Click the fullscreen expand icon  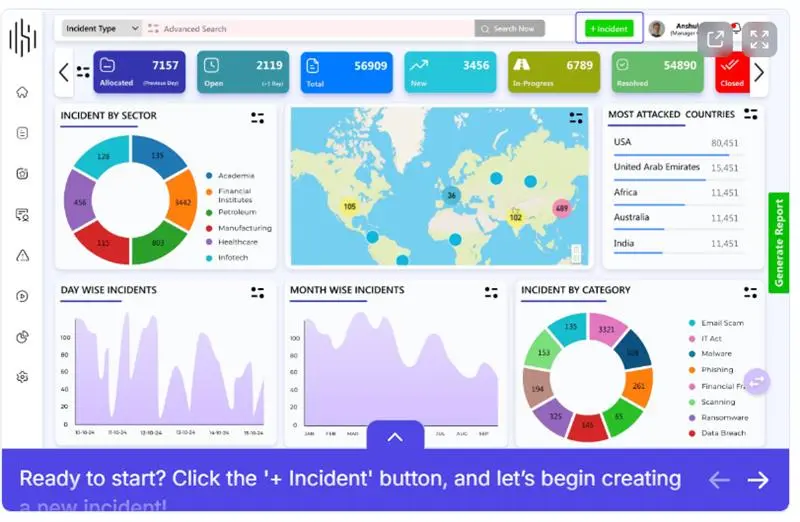pyautogui.click(x=759, y=39)
